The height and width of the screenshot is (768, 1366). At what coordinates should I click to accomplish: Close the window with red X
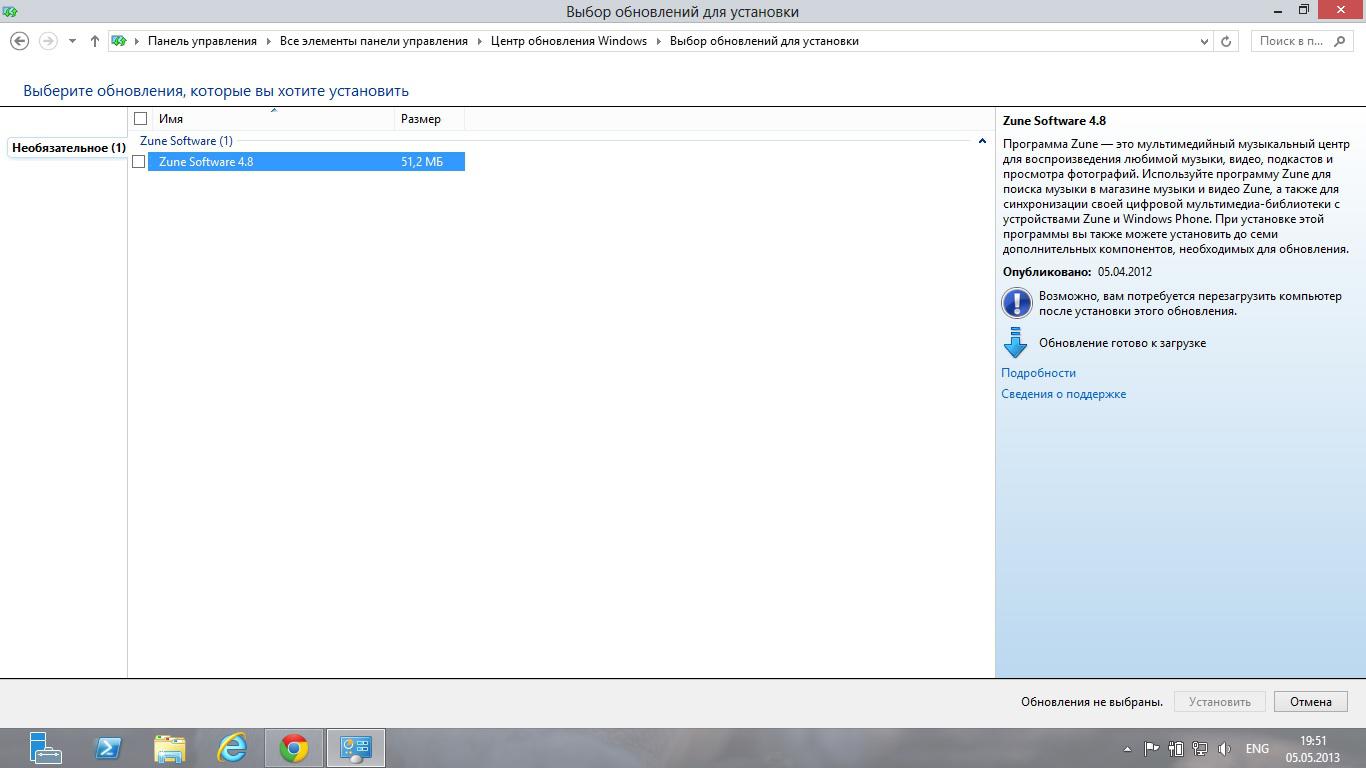(1341, 10)
